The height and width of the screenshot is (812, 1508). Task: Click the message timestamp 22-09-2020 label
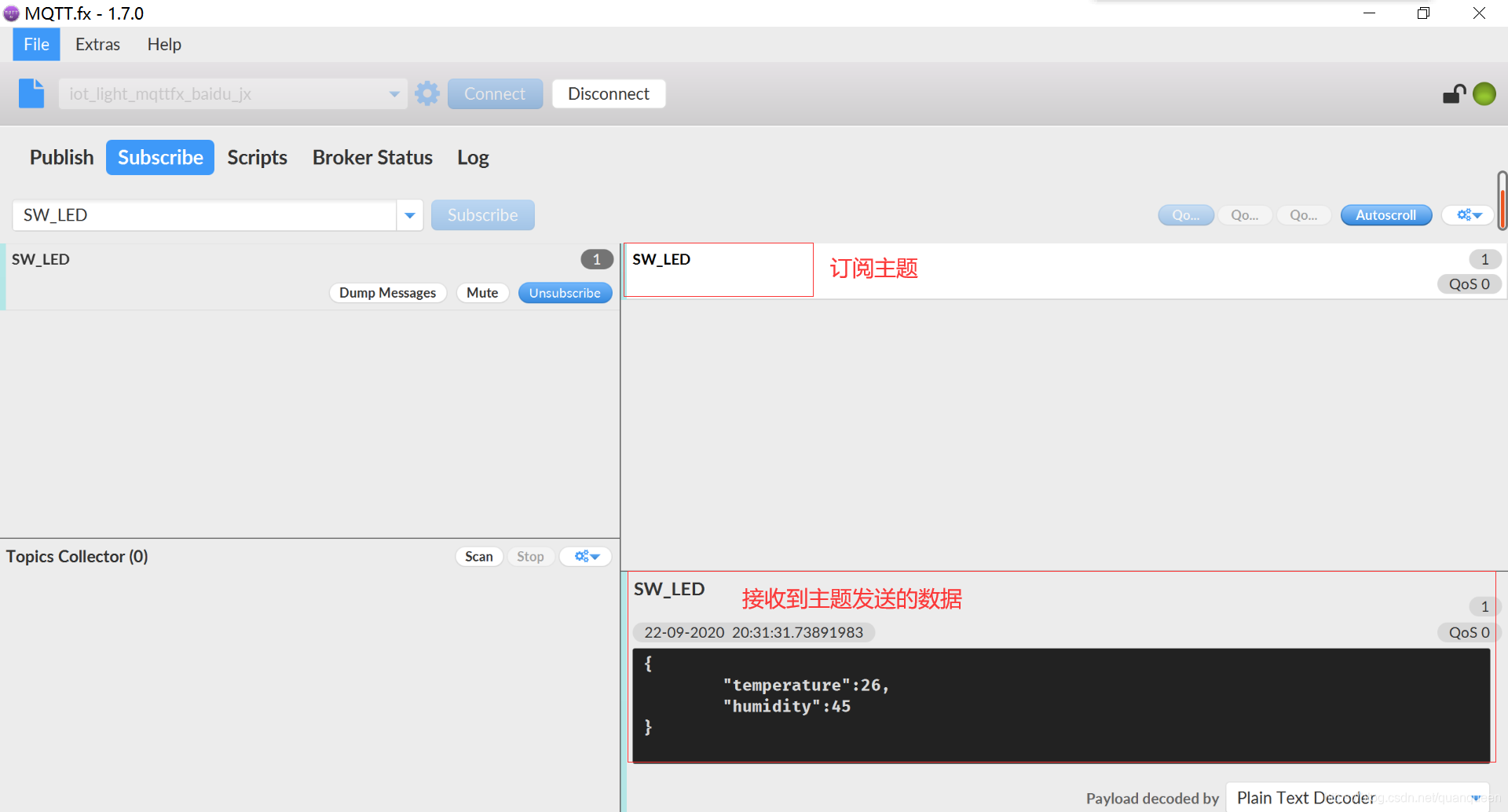(753, 632)
